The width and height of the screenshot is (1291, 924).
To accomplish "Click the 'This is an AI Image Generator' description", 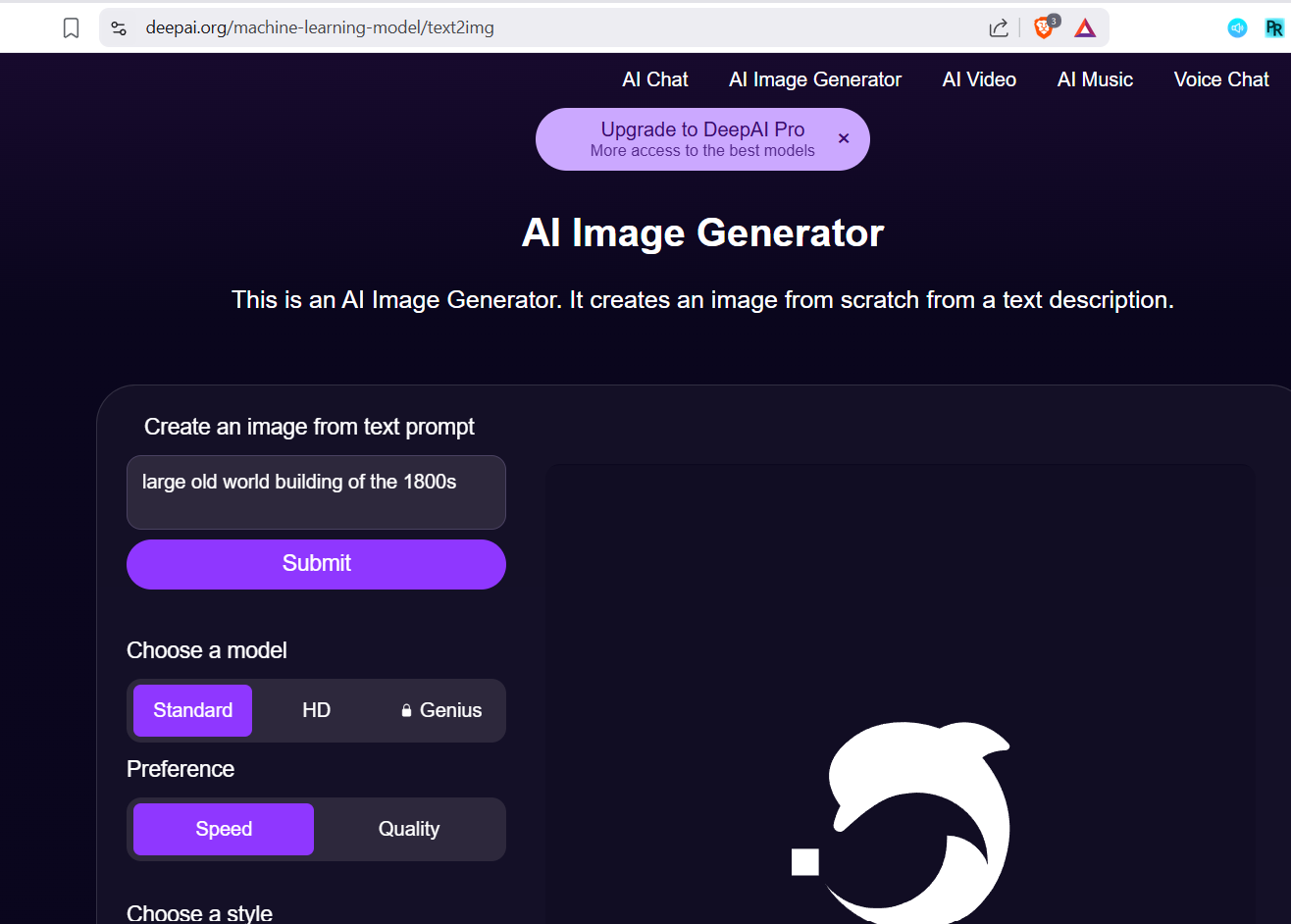I will click(x=702, y=300).
